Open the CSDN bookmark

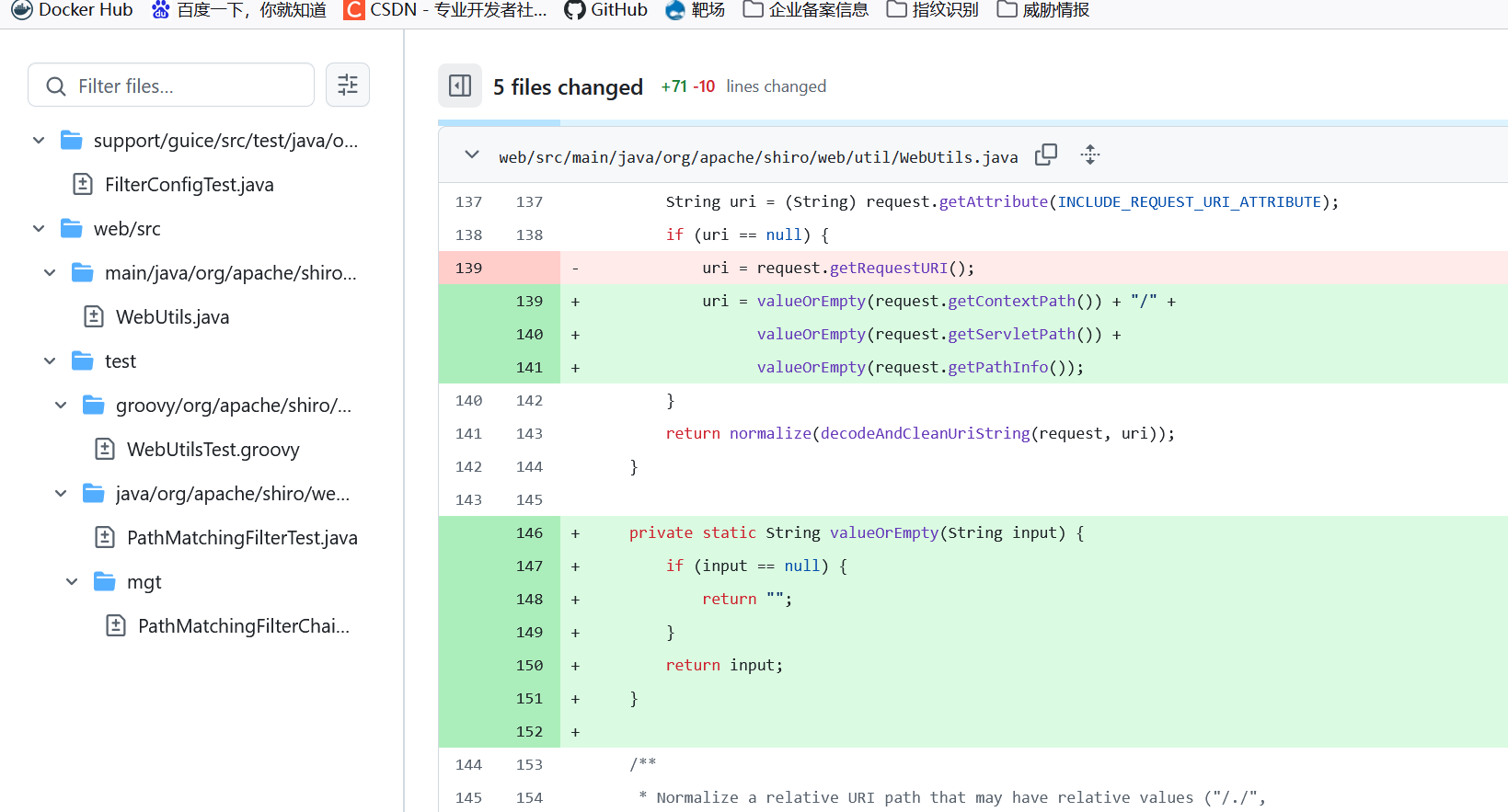[445, 9]
